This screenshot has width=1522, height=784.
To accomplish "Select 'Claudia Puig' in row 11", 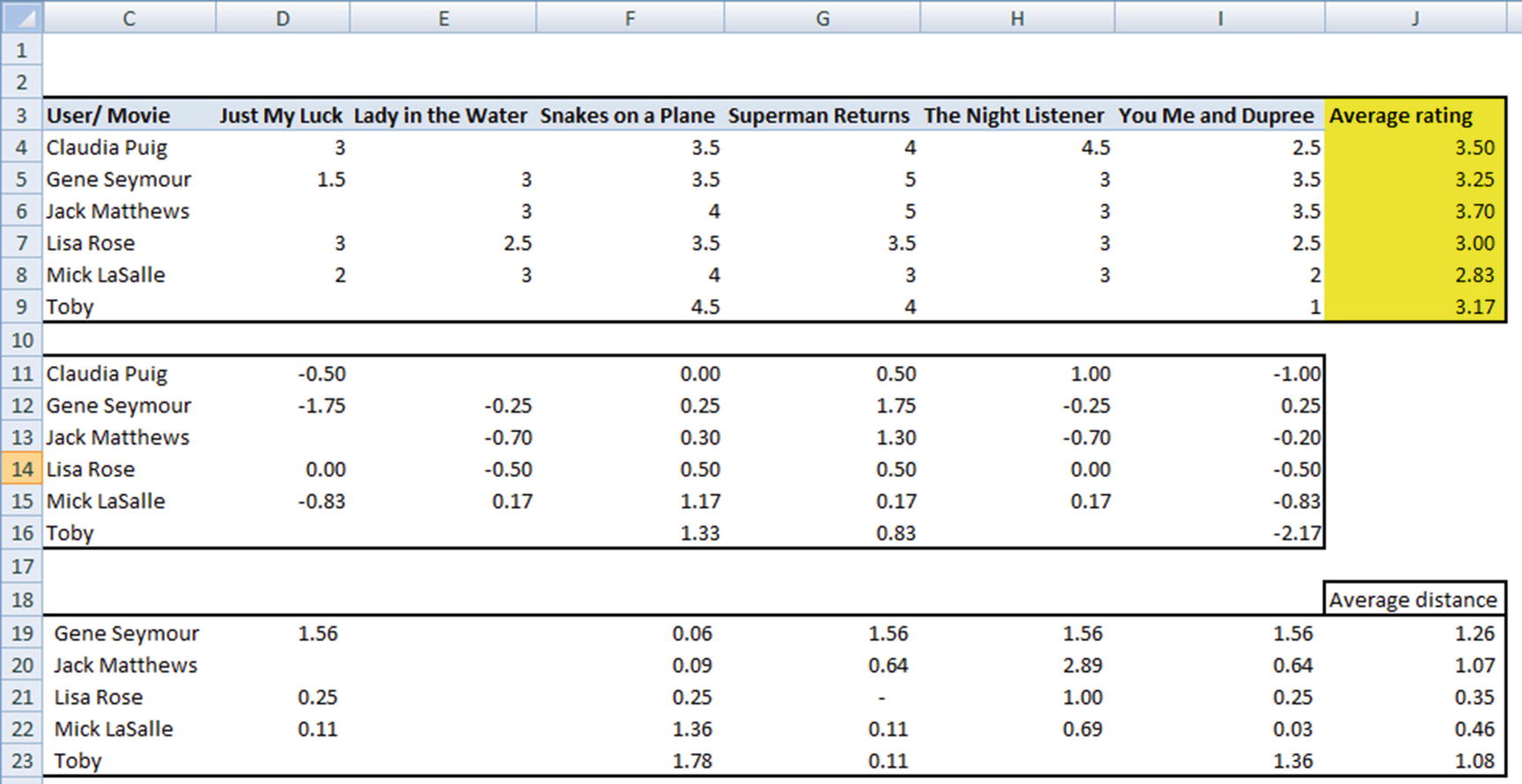I will (107, 374).
